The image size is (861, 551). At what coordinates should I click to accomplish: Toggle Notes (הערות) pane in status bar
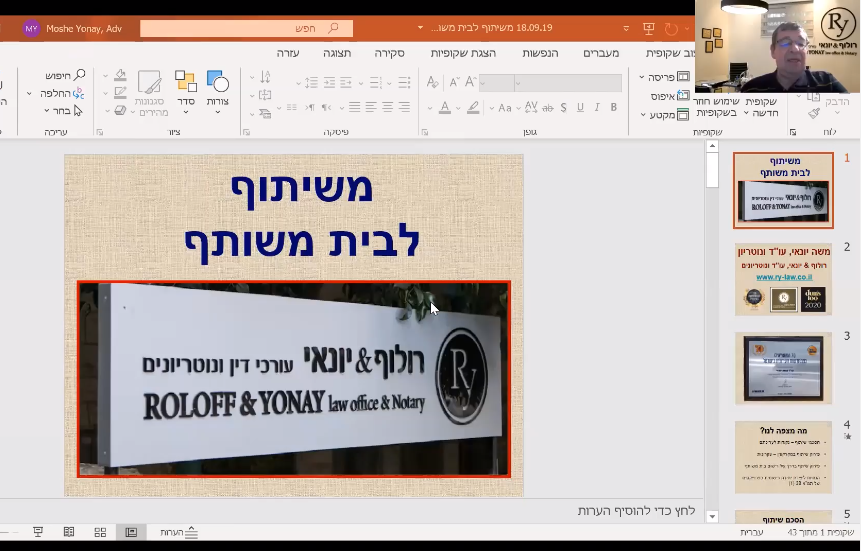pos(178,532)
